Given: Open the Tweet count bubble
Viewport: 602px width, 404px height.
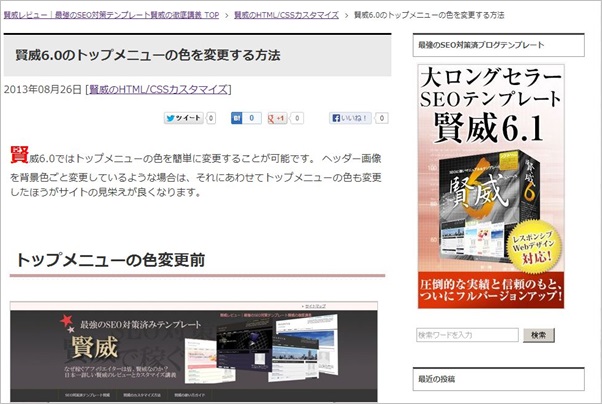Looking at the screenshot, I should point(211,118).
